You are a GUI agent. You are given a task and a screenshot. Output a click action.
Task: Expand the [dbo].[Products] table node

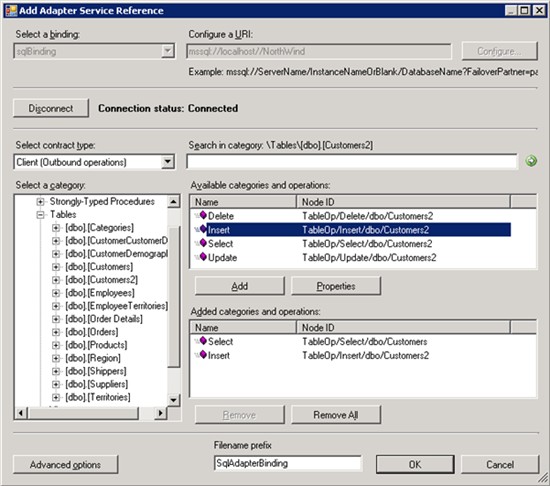coord(55,345)
